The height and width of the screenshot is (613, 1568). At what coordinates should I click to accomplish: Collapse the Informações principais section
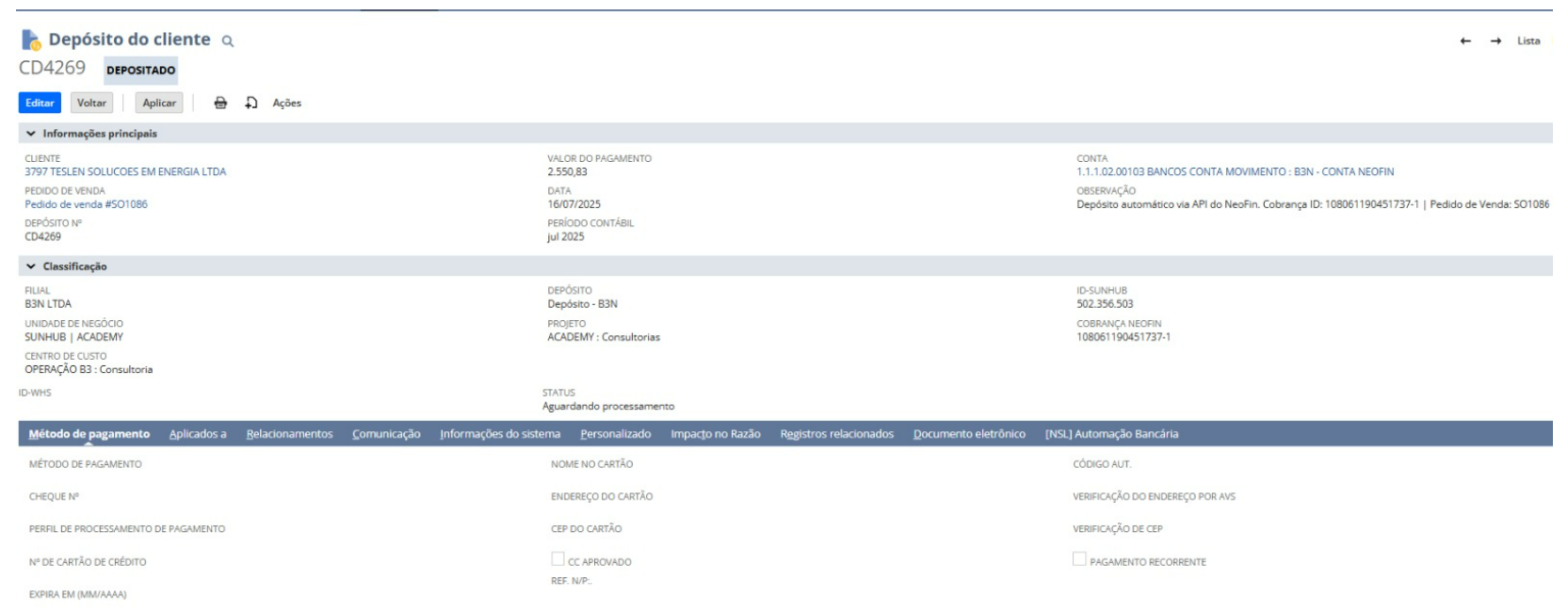point(31,134)
